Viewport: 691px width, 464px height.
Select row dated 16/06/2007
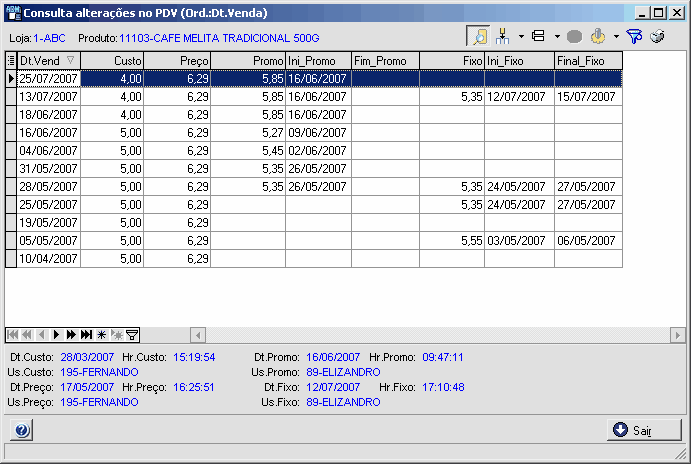pos(314,133)
